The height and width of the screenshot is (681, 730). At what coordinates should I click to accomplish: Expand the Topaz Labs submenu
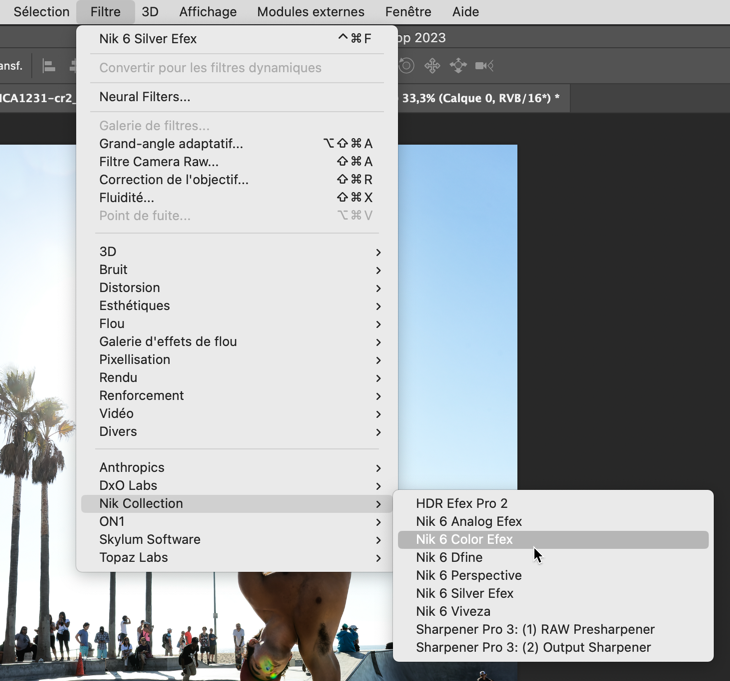tap(237, 558)
